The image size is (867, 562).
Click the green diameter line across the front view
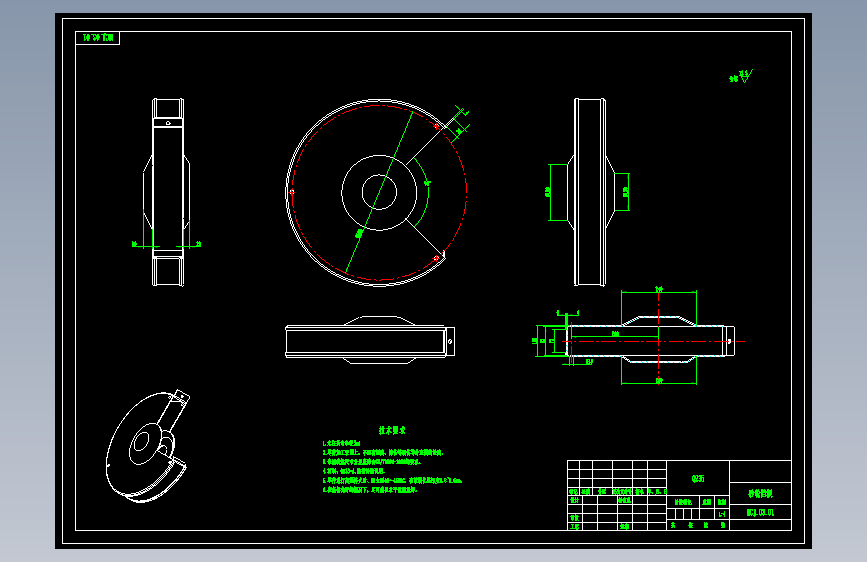(x=379, y=192)
